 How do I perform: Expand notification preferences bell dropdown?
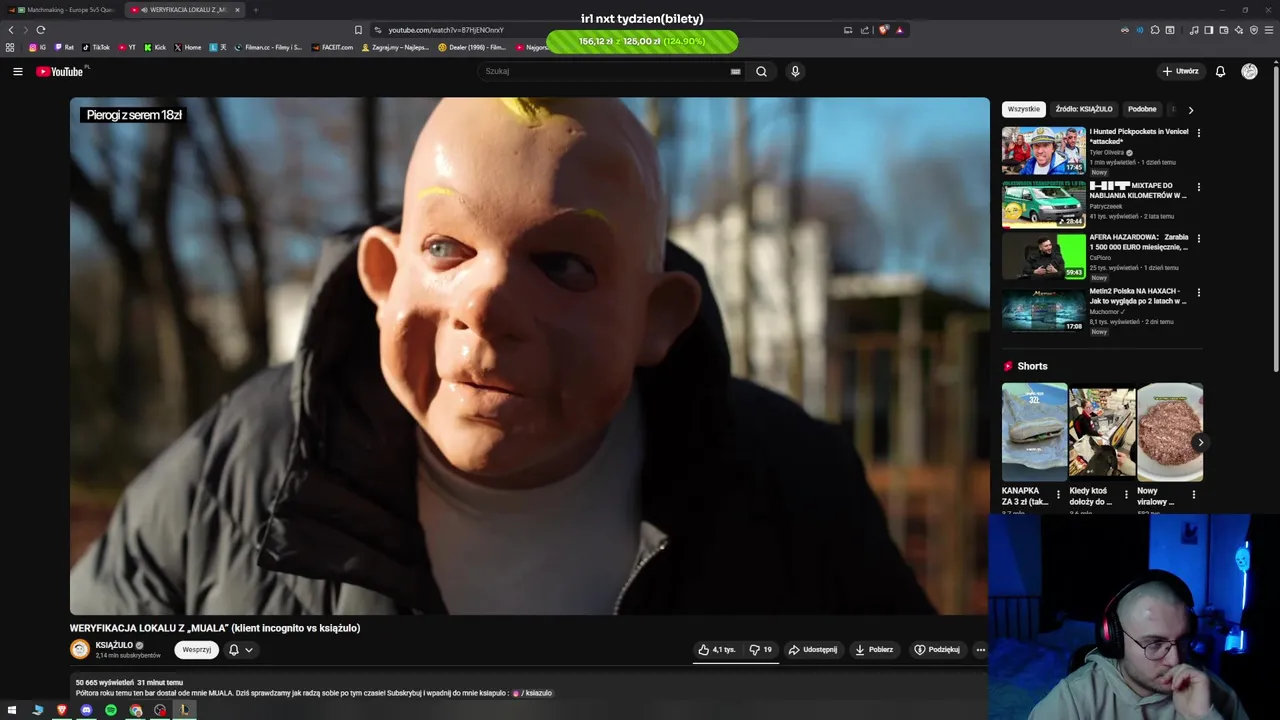point(240,650)
